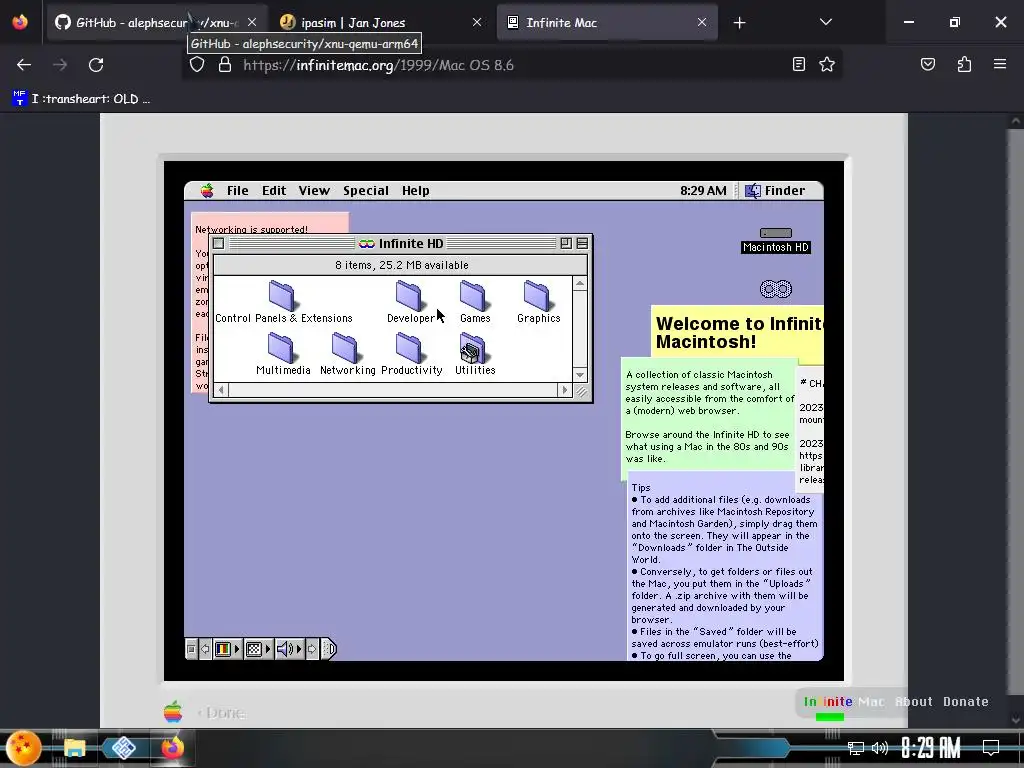Open File Explorer from the taskbar
The height and width of the screenshot is (768, 1024).
(x=74, y=748)
